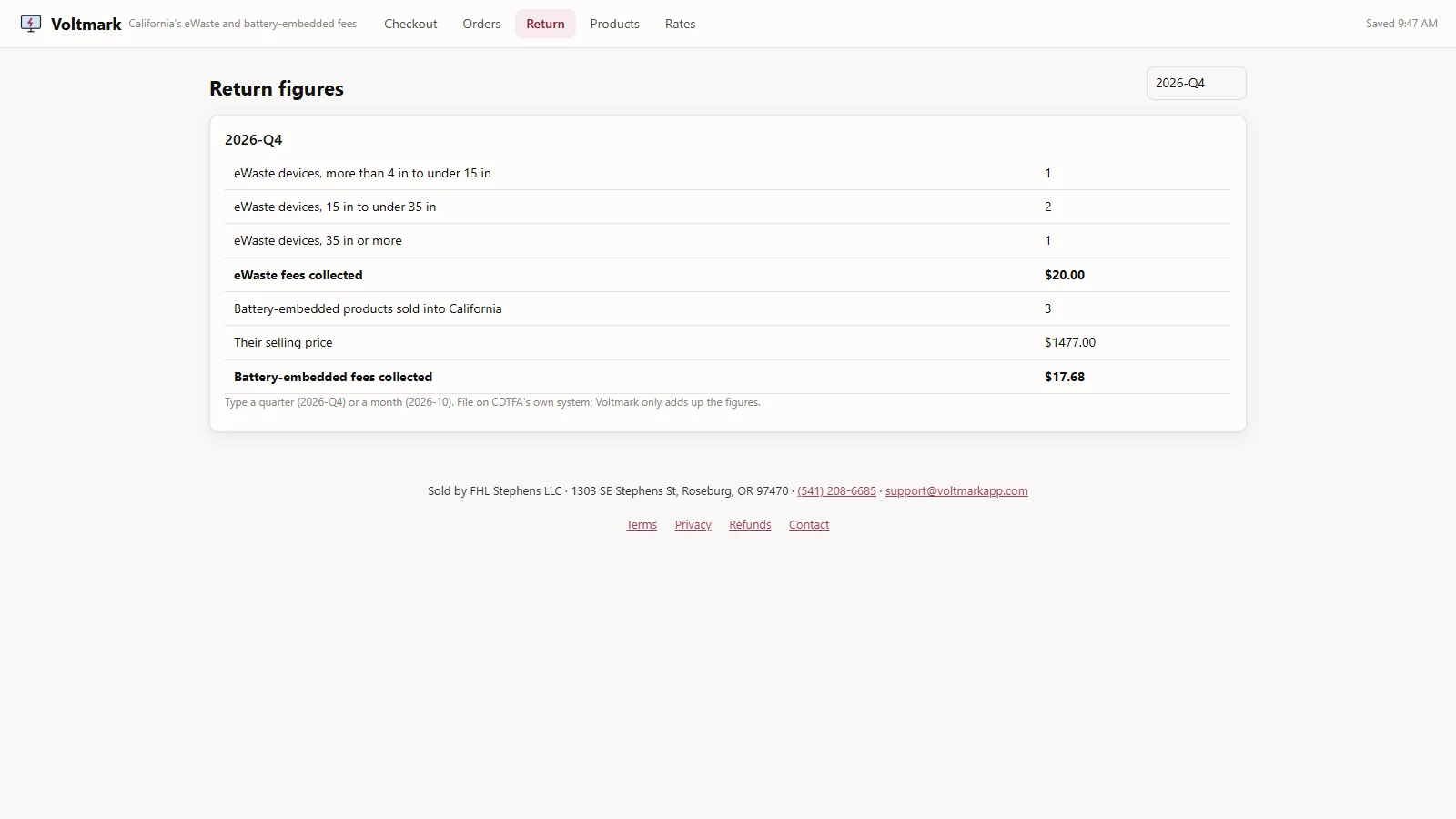Click 'eWaste devices, 35 in or more' row label
Viewport: 1456px width, 819px height.
click(x=318, y=240)
